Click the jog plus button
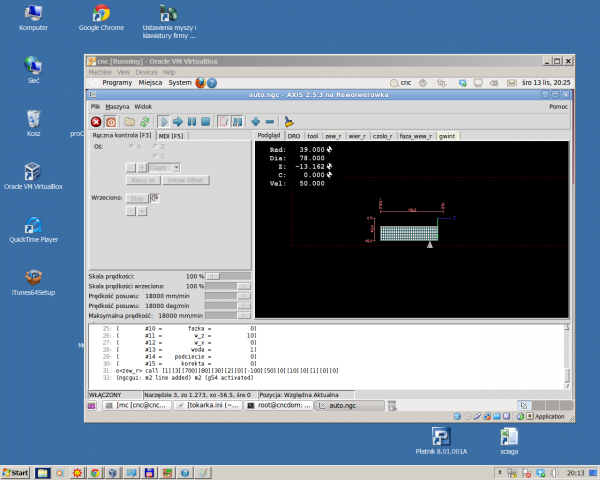Screen dimensions: 600x480 point(142,168)
